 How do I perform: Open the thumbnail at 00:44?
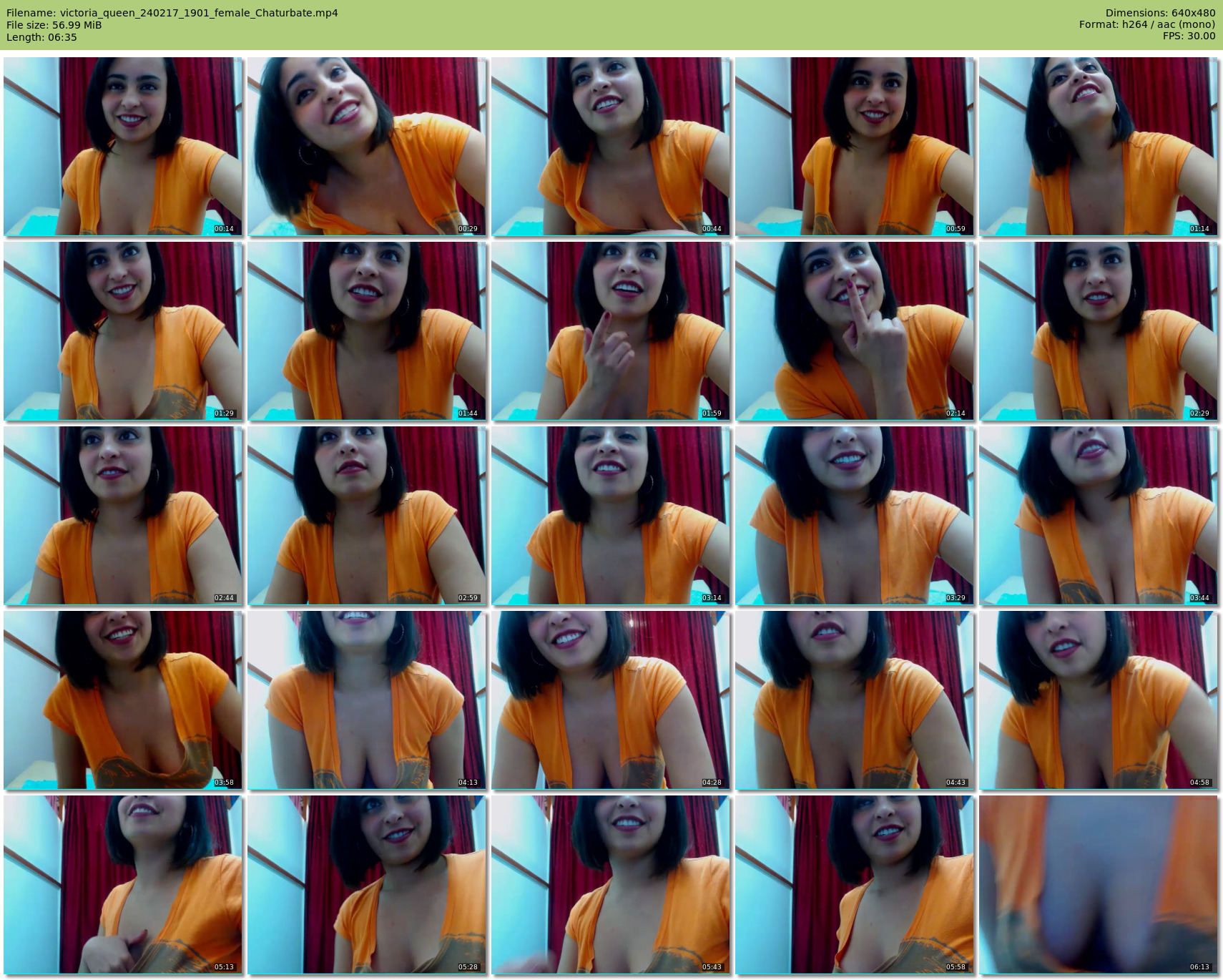coord(610,147)
